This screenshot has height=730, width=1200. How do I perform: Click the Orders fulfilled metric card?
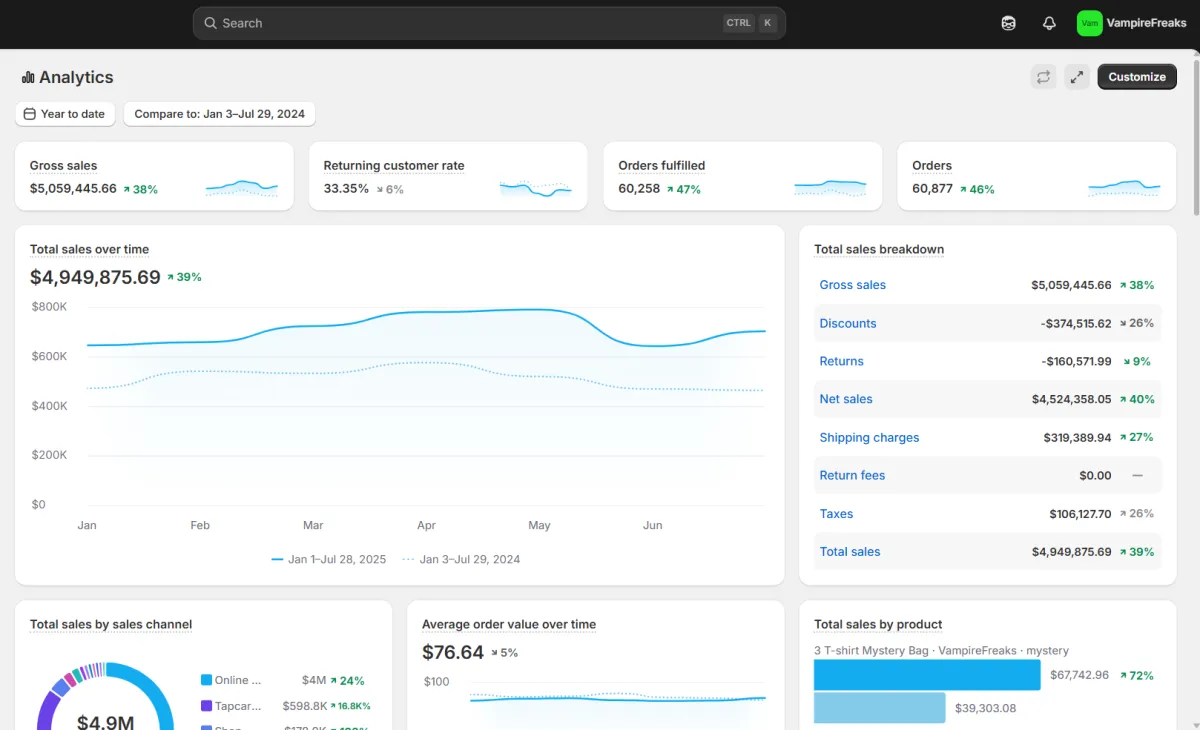(x=742, y=176)
